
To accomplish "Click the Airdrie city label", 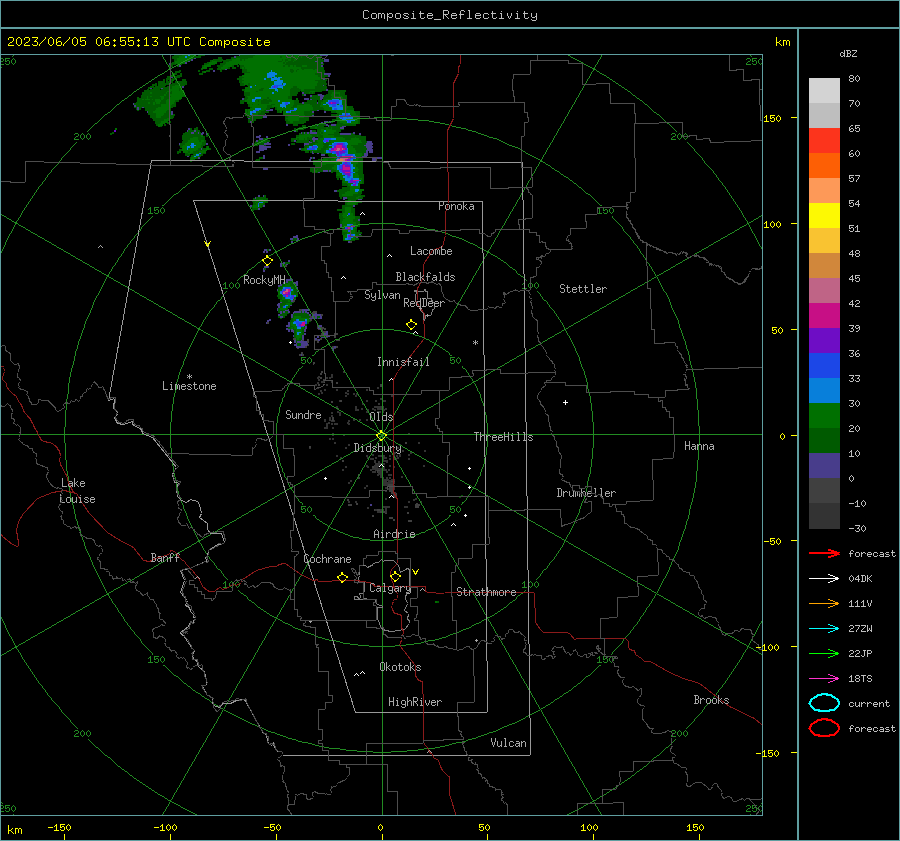I will point(394,534).
